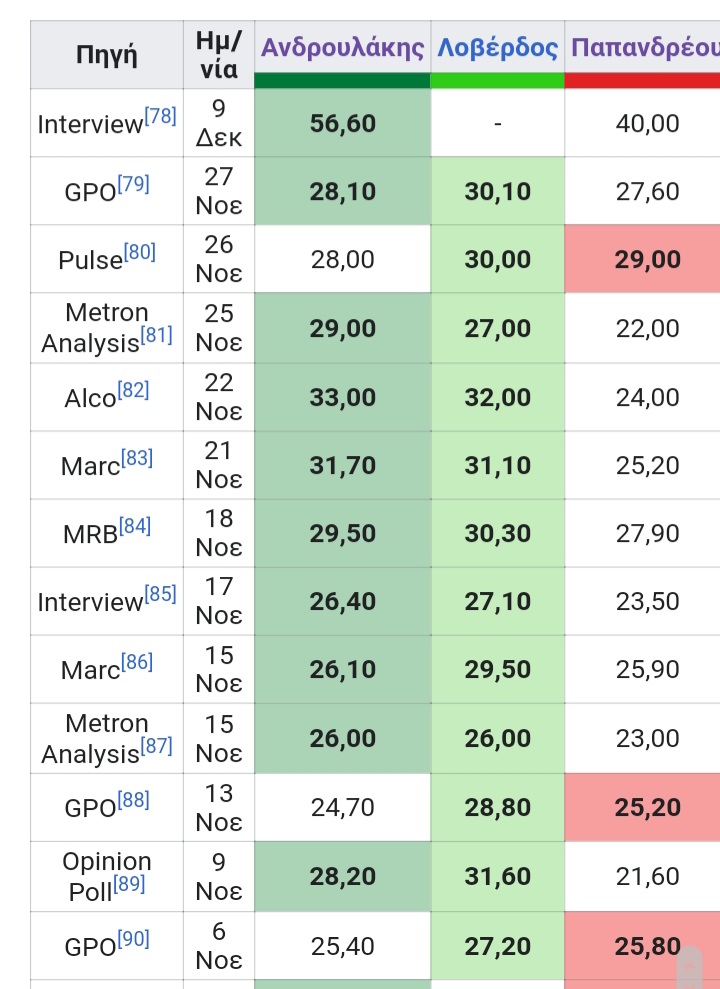
Task: Open footnote 83 next to Marc
Action: 137,458
